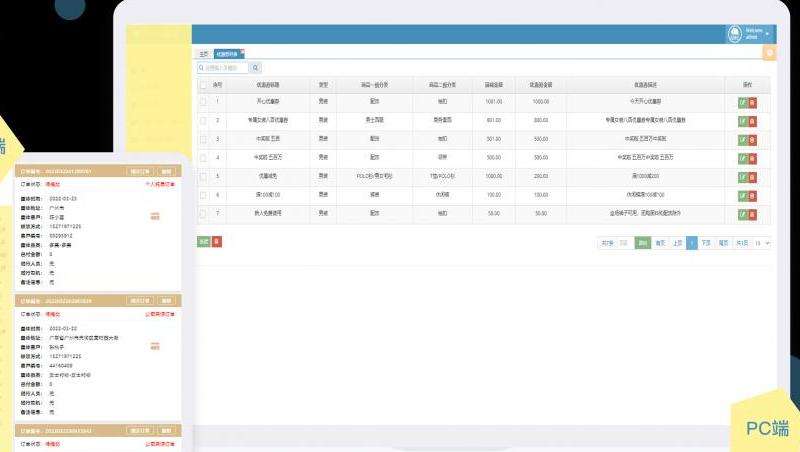Screen dimensions: 800x452
Task: Edit coupon row 1 with green pencil icon
Action: pyautogui.click(x=743, y=103)
